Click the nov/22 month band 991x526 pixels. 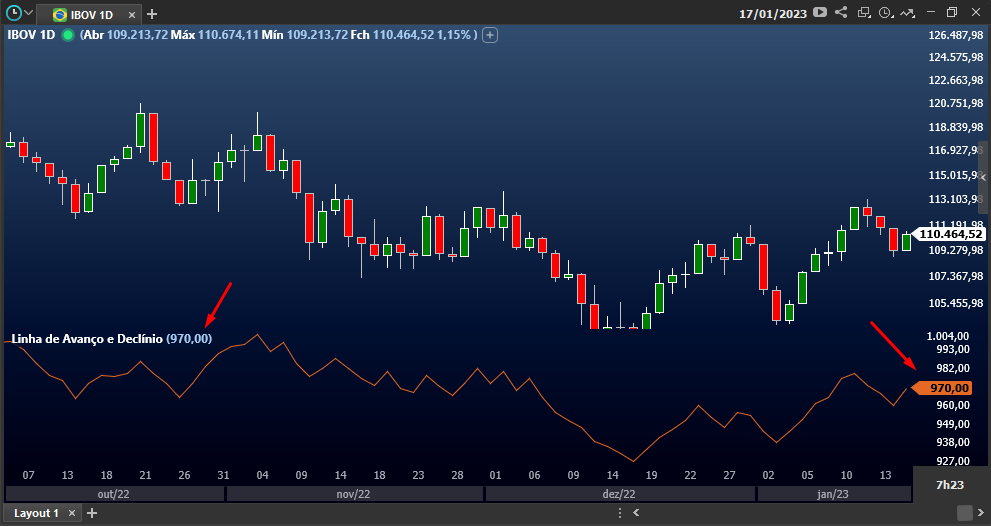click(x=353, y=494)
